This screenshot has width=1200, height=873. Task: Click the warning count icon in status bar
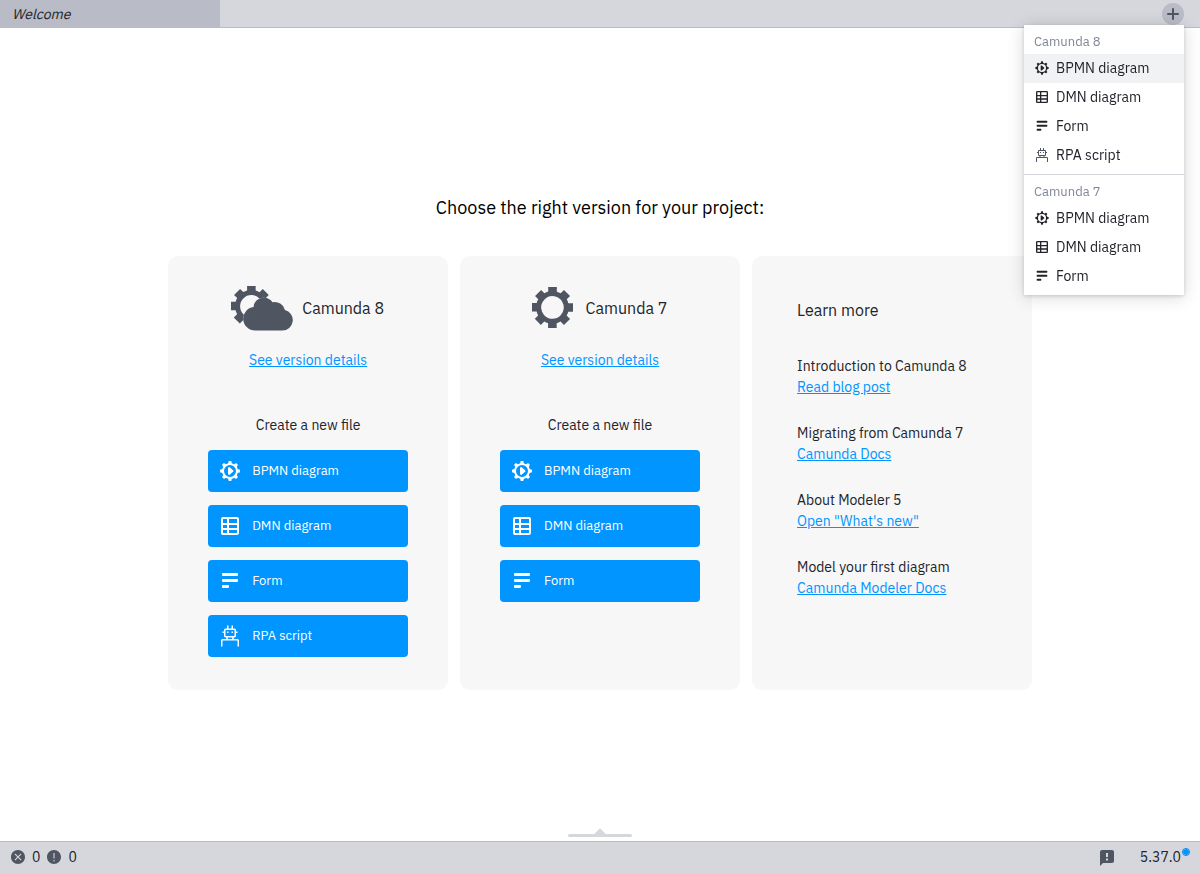point(54,857)
